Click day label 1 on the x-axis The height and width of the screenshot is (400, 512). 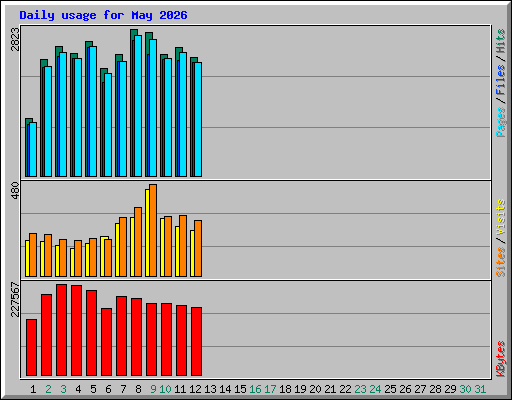point(33,389)
